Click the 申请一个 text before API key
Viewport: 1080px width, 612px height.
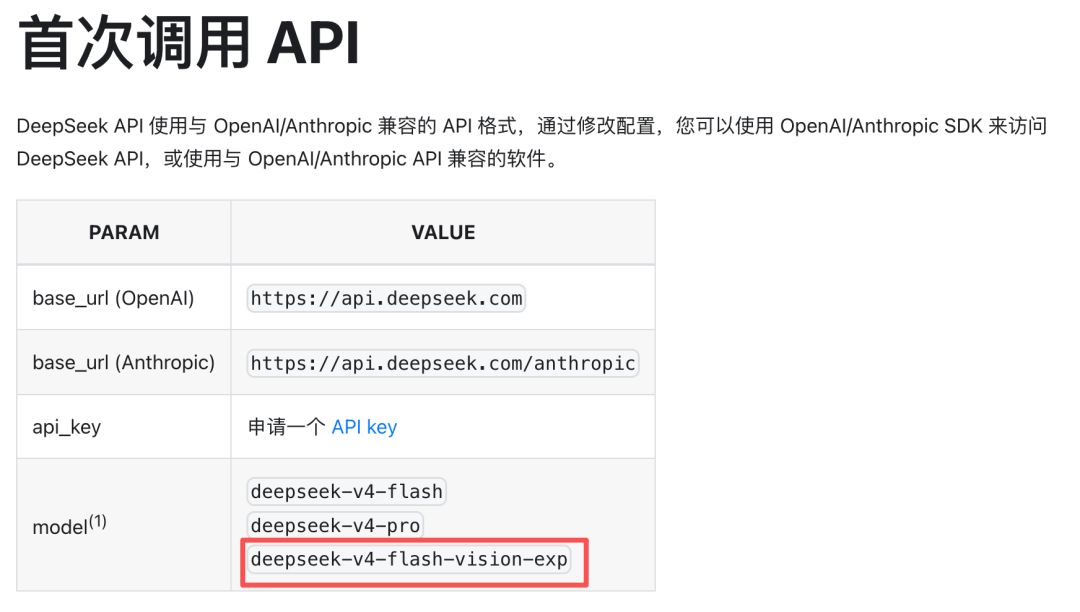(x=287, y=428)
